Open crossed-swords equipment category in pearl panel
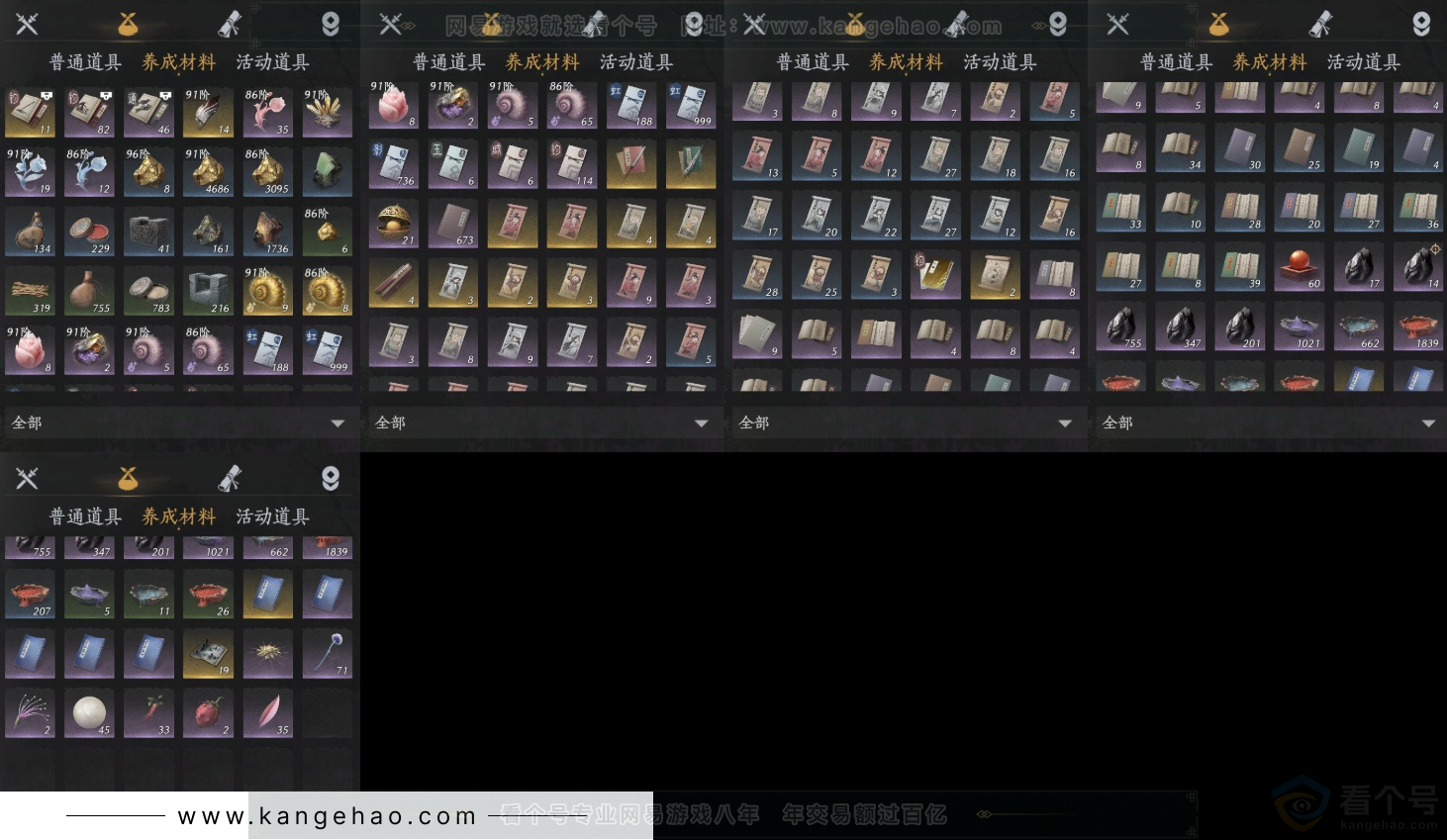 coord(27,479)
